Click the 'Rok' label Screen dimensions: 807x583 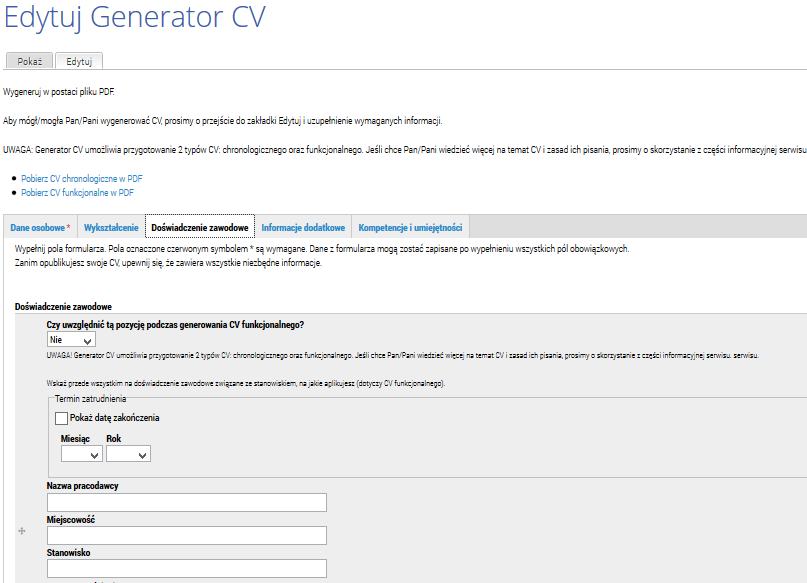114,439
